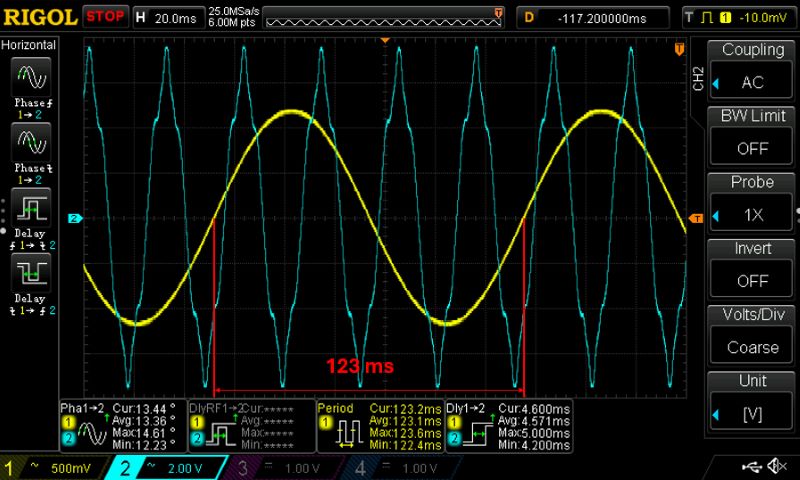Viewport: 800px width, 480px height.
Task: Click the speaker sound icon
Action: click(780, 467)
